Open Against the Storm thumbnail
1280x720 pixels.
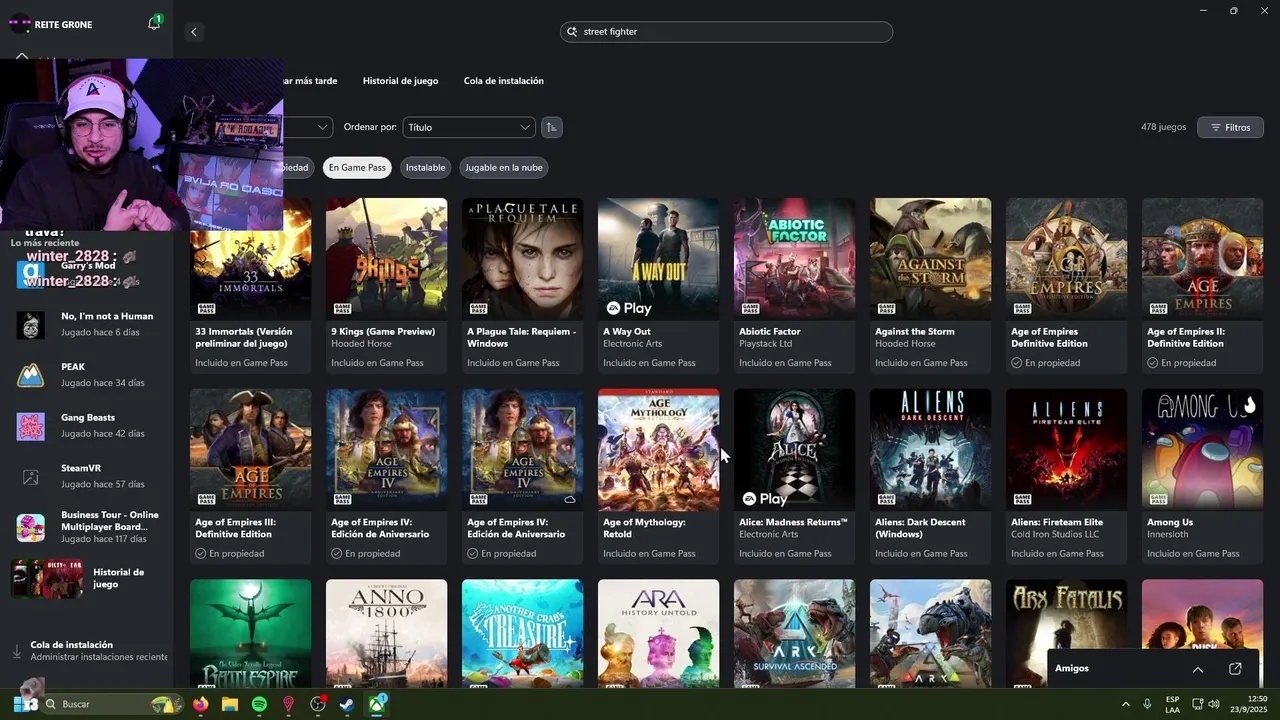pyautogui.click(x=931, y=259)
